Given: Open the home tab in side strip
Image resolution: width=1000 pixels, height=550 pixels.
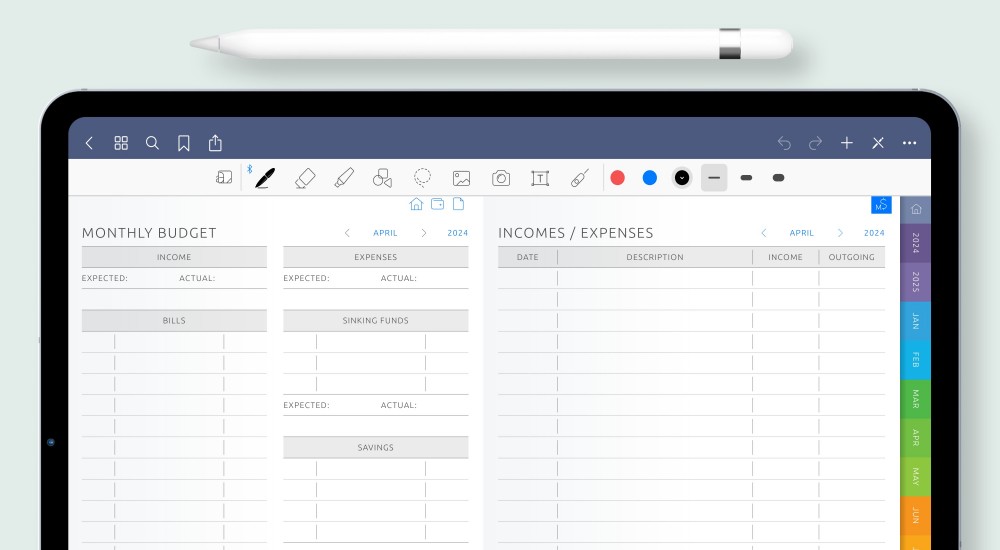Looking at the screenshot, I should [916, 209].
